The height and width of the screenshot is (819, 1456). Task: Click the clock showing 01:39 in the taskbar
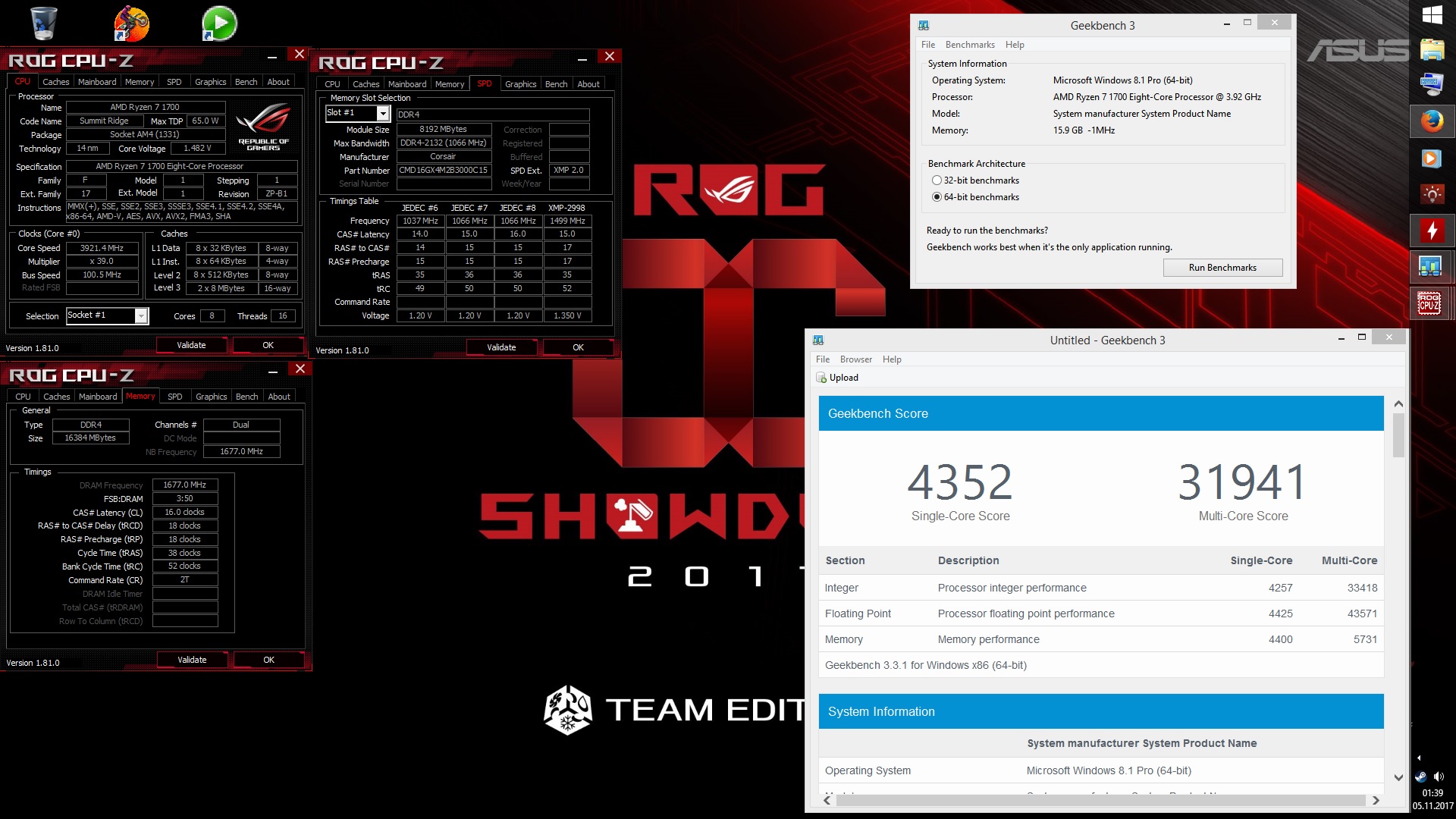pyautogui.click(x=1432, y=793)
